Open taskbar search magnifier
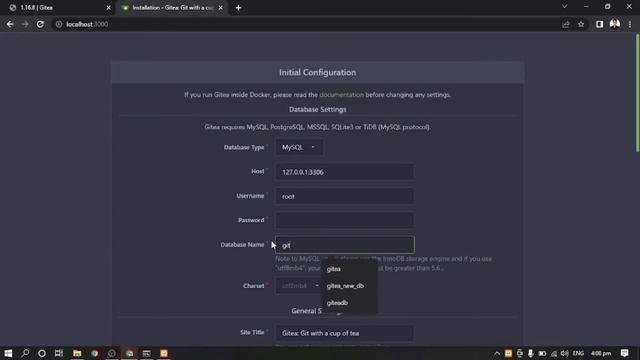640x360 pixels. point(25,353)
